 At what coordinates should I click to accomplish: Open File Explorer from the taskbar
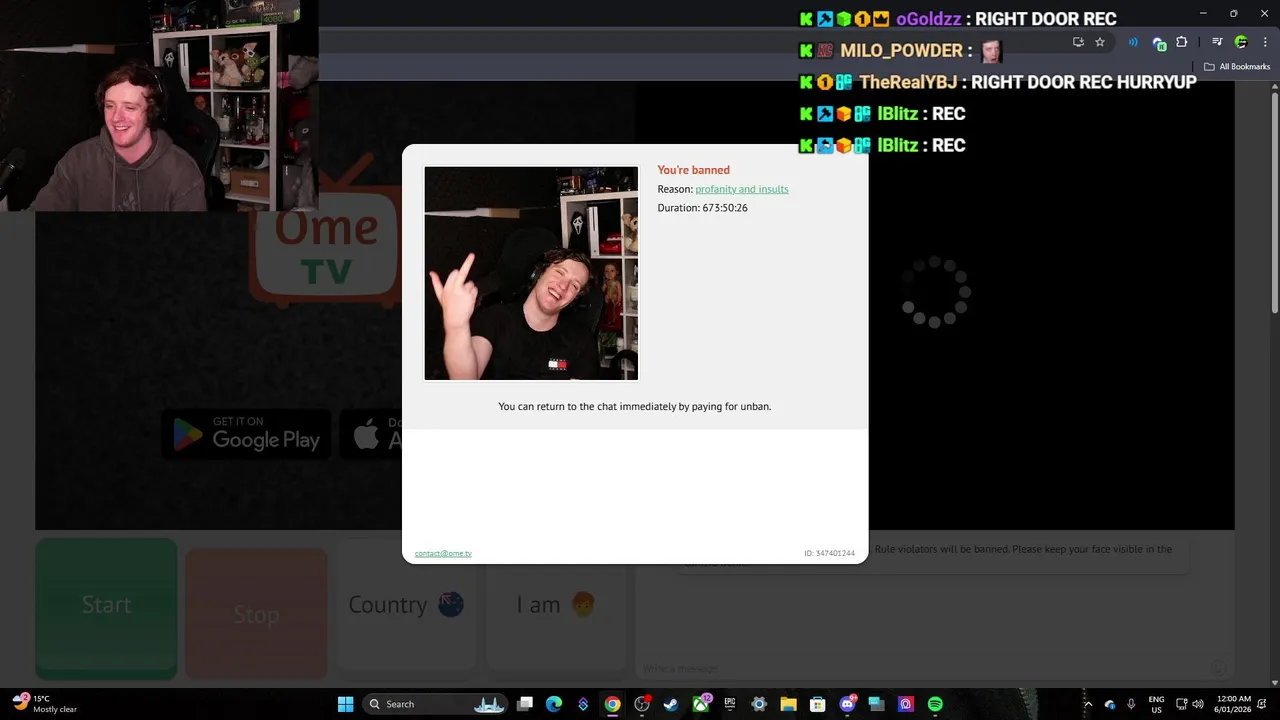[788, 704]
